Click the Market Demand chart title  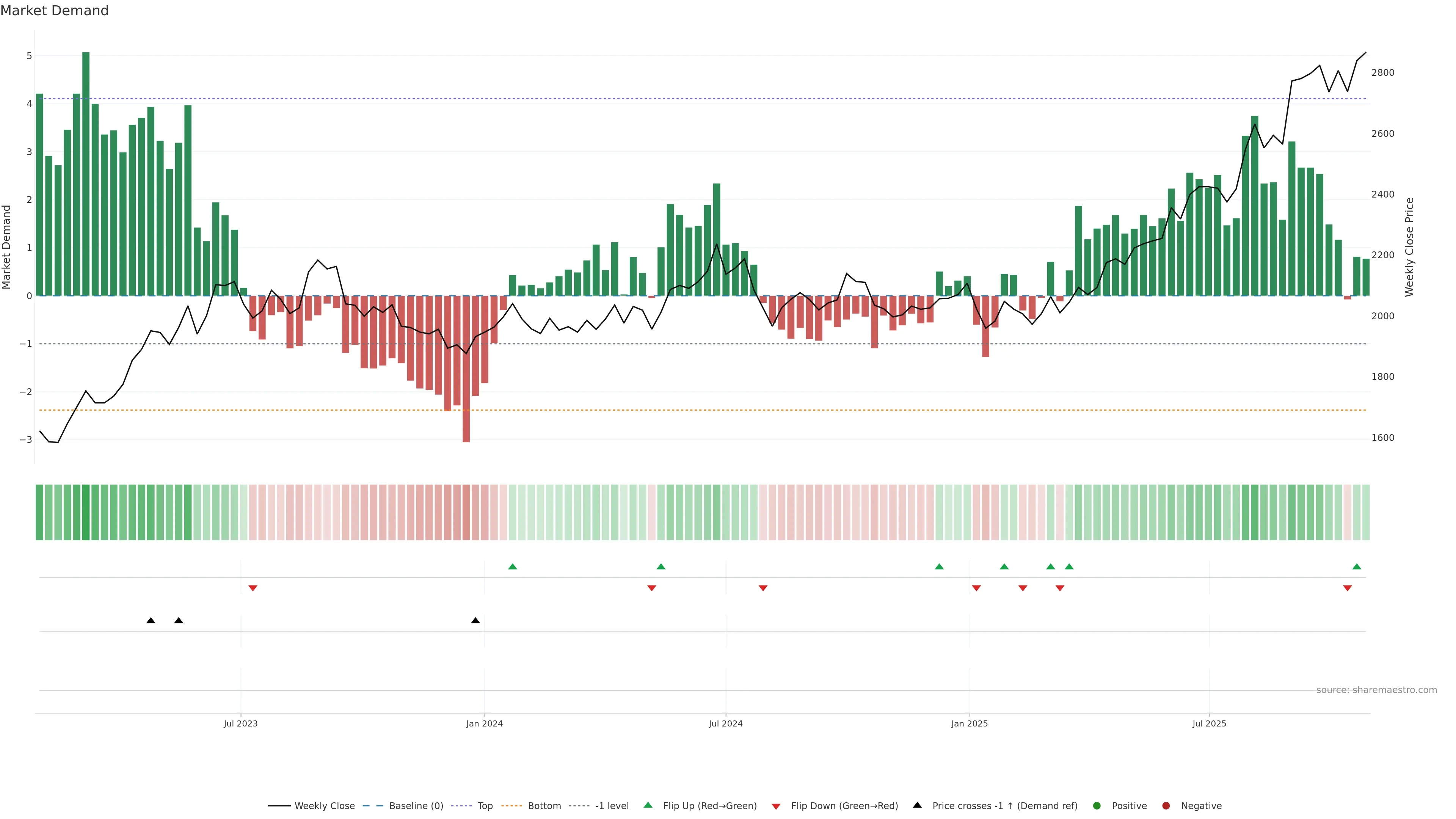click(x=54, y=11)
